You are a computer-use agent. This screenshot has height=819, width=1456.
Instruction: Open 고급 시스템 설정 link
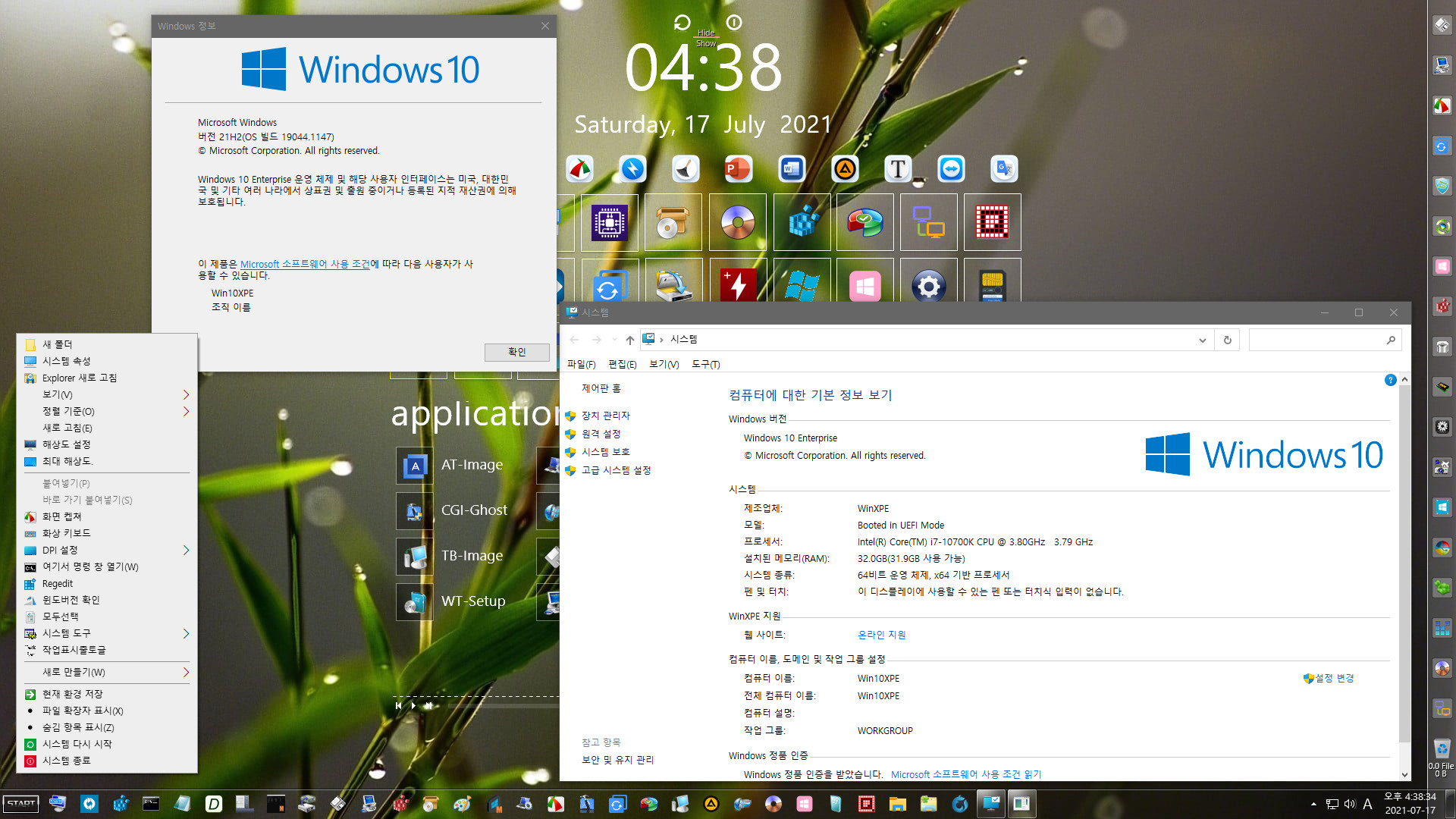pos(616,470)
